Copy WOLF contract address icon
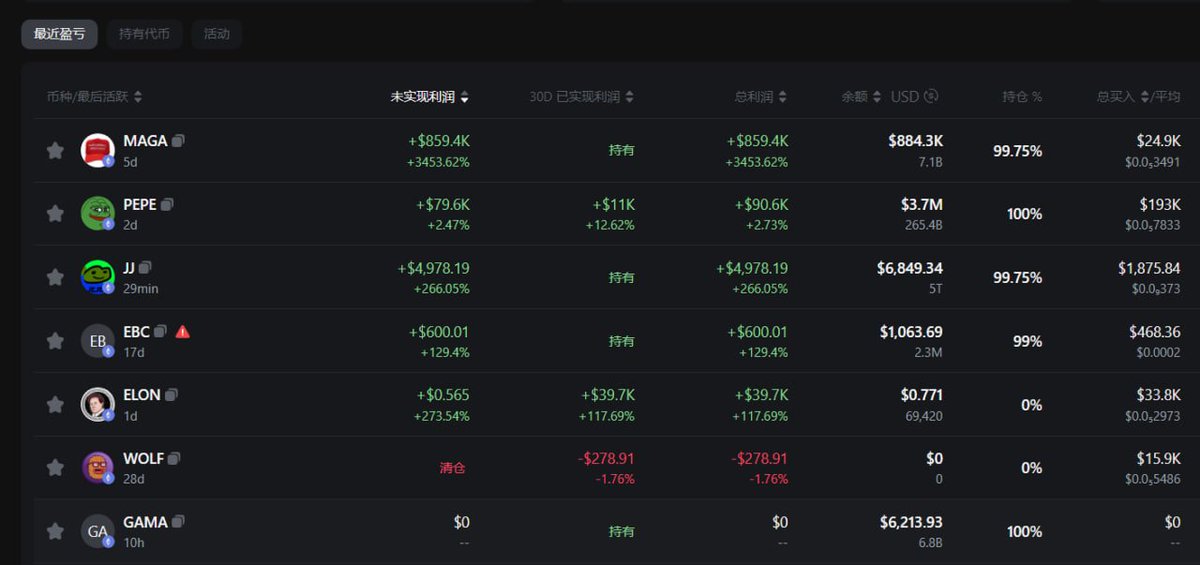Screen dimensions: 1200x565 tap(174, 458)
